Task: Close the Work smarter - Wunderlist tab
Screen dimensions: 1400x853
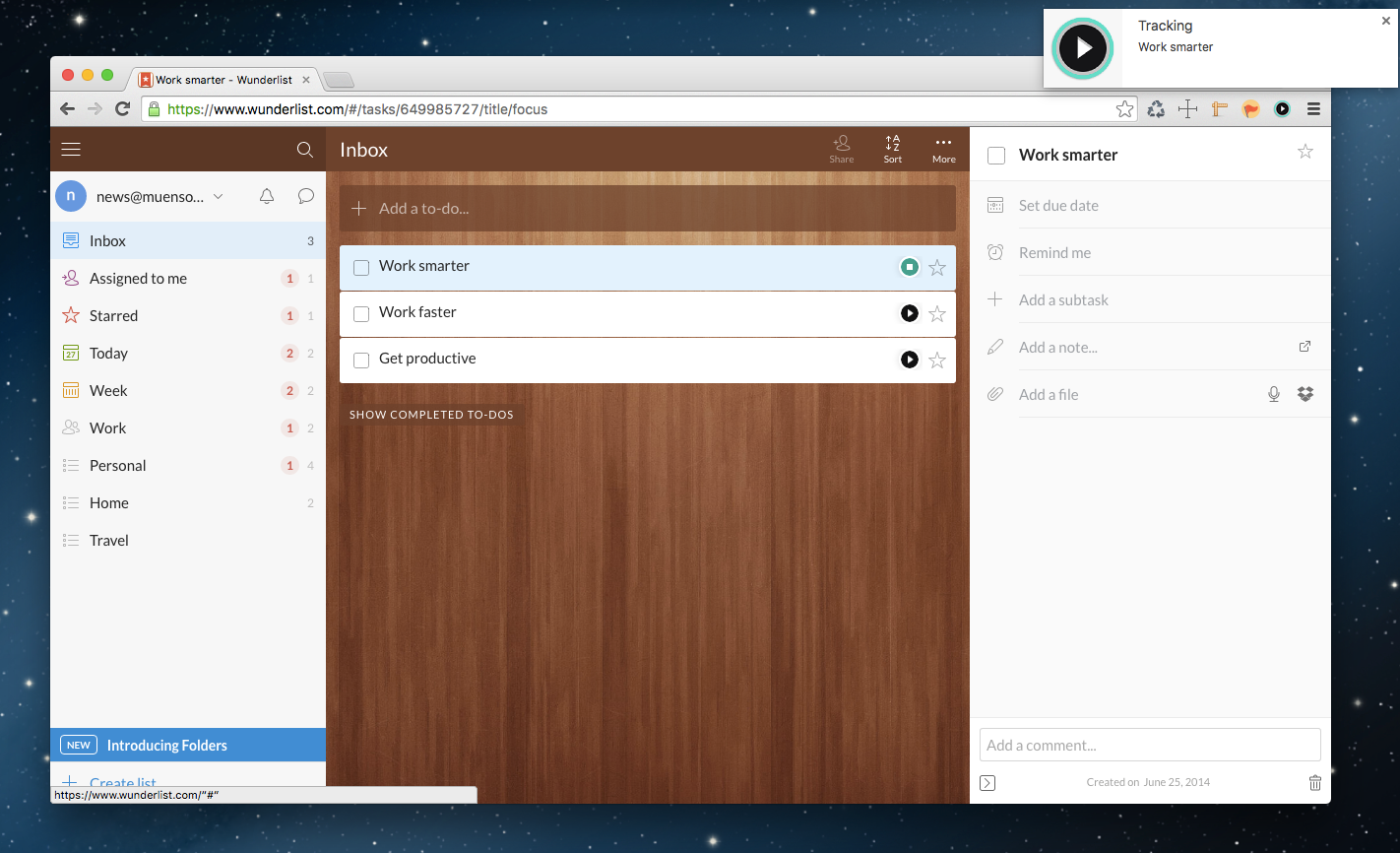Action: click(x=306, y=80)
